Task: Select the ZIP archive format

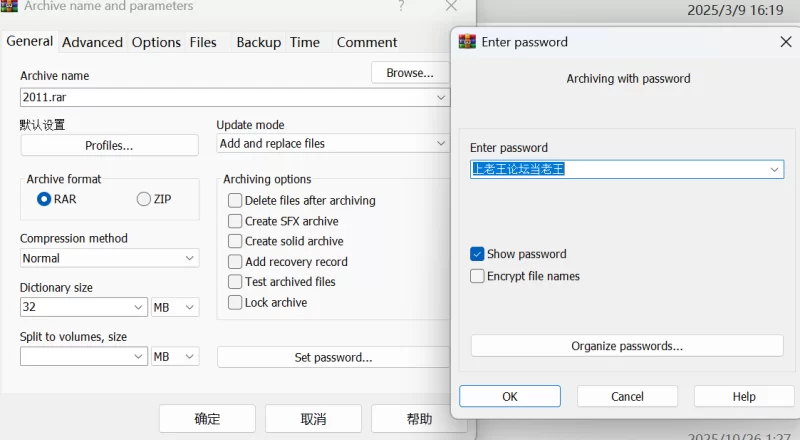Action: 144,199
